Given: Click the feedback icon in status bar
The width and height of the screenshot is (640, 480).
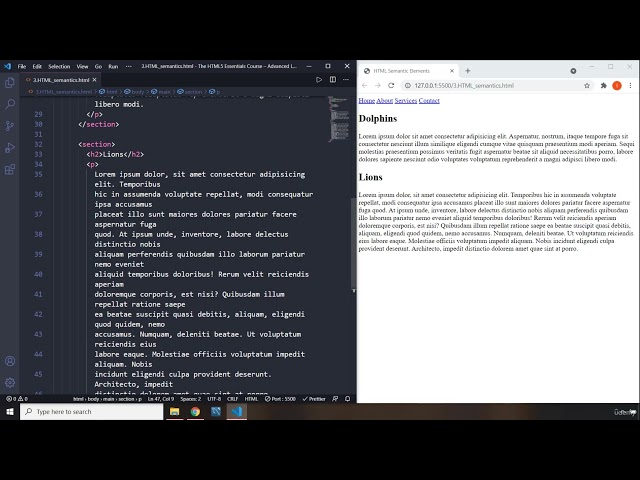Looking at the screenshot, I should click(335, 399).
